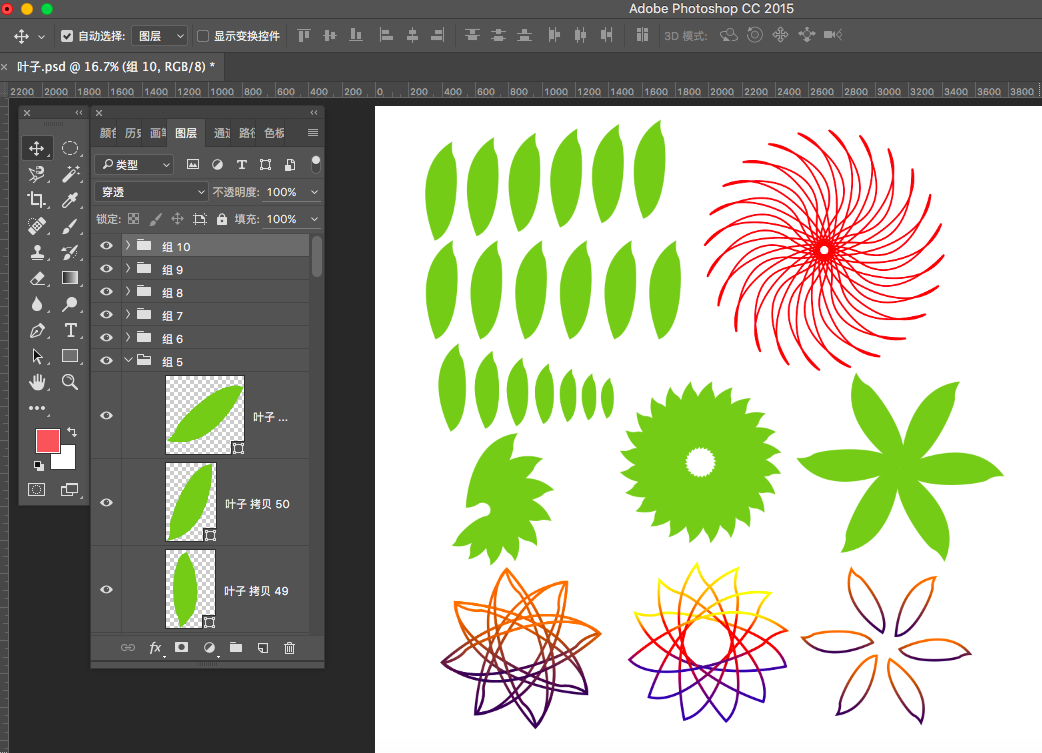The height and width of the screenshot is (753, 1042).
Task: Select the Pen tool
Action: [37, 330]
